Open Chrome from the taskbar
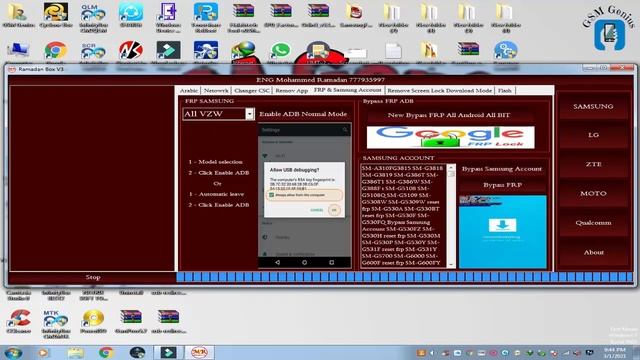 click(106, 352)
